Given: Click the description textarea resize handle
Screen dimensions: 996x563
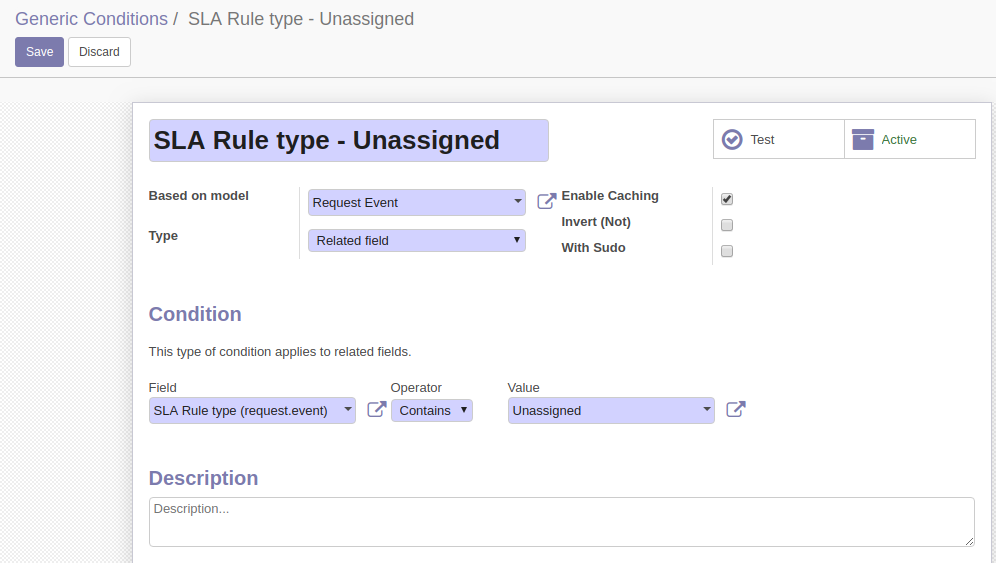Looking at the screenshot, I should [x=969, y=541].
